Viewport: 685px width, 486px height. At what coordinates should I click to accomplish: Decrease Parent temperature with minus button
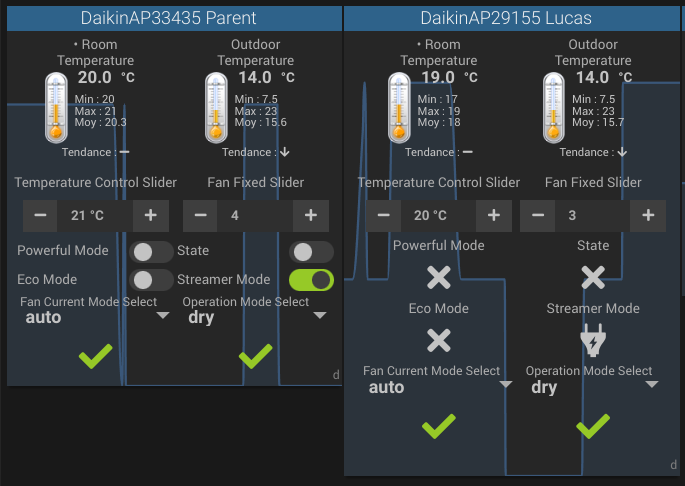click(x=40, y=215)
